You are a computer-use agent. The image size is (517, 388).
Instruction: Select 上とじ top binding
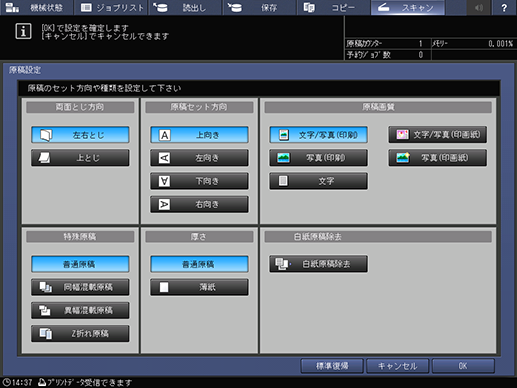click(x=80, y=158)
